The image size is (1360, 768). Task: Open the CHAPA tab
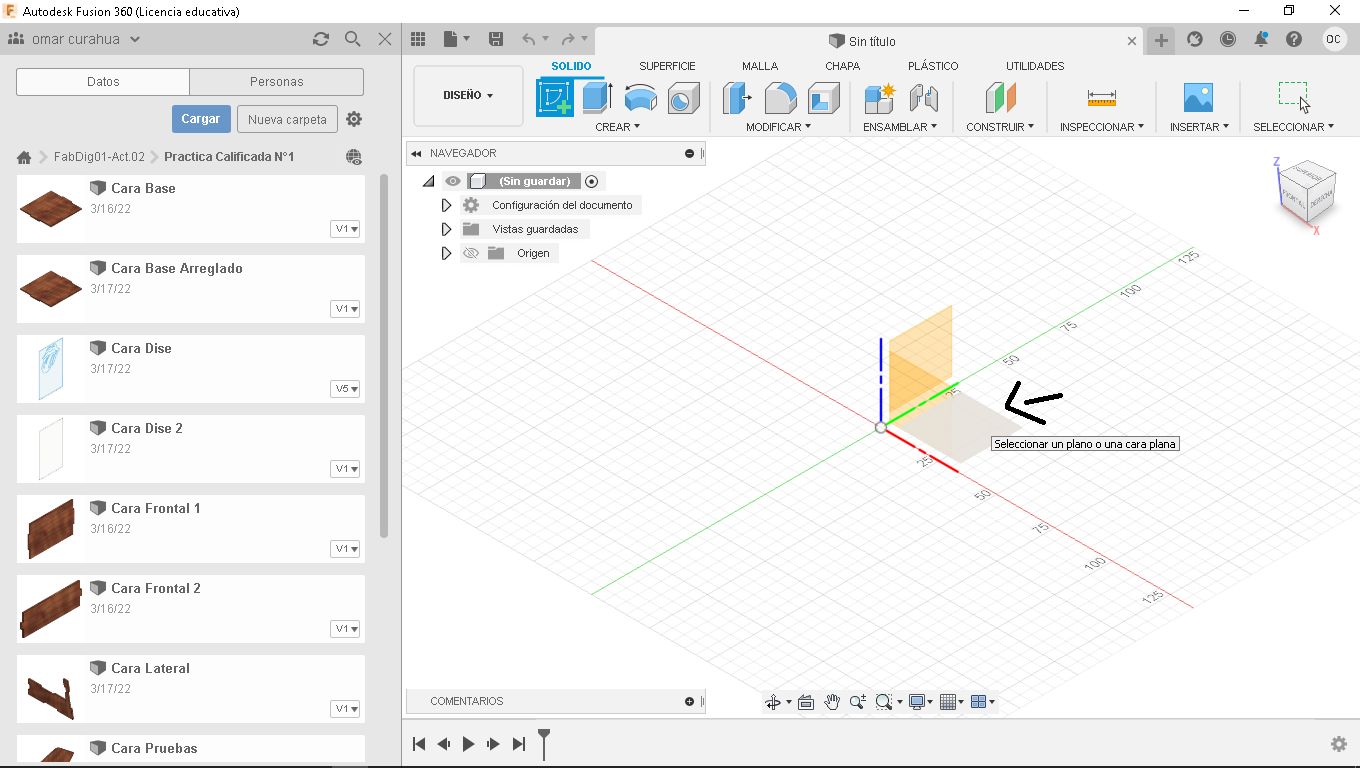tap(842, 66)
